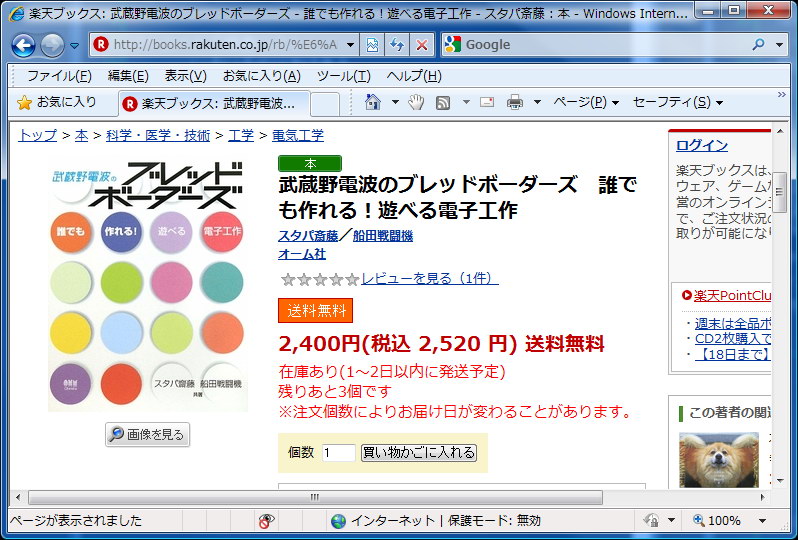
Task: Open the お気に入り(A) menu
Action: click(x=262, y=76)
